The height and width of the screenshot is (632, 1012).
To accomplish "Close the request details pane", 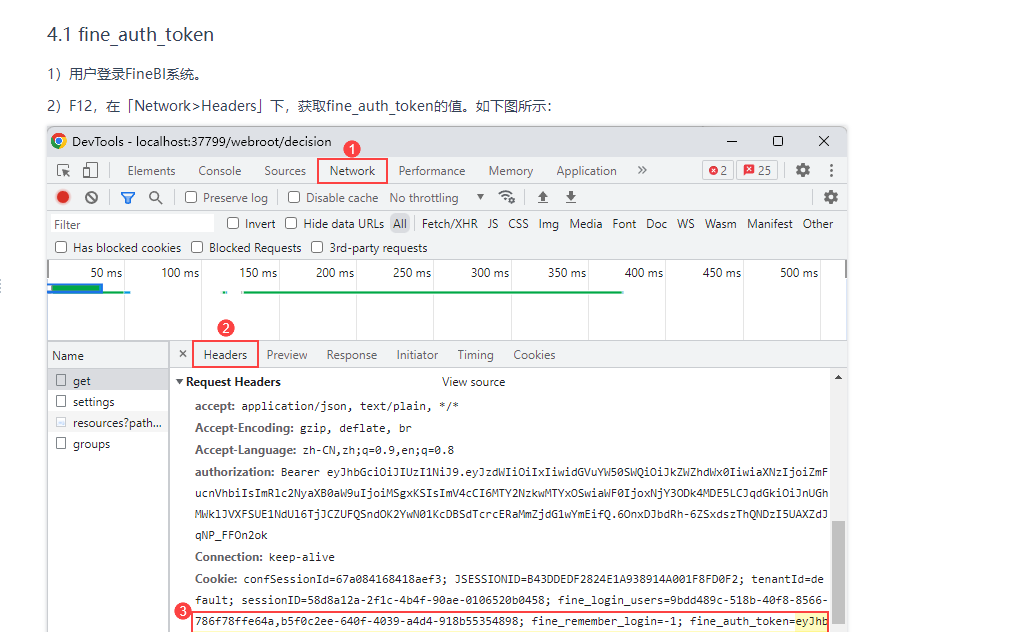I will click(x=183, y=354).
